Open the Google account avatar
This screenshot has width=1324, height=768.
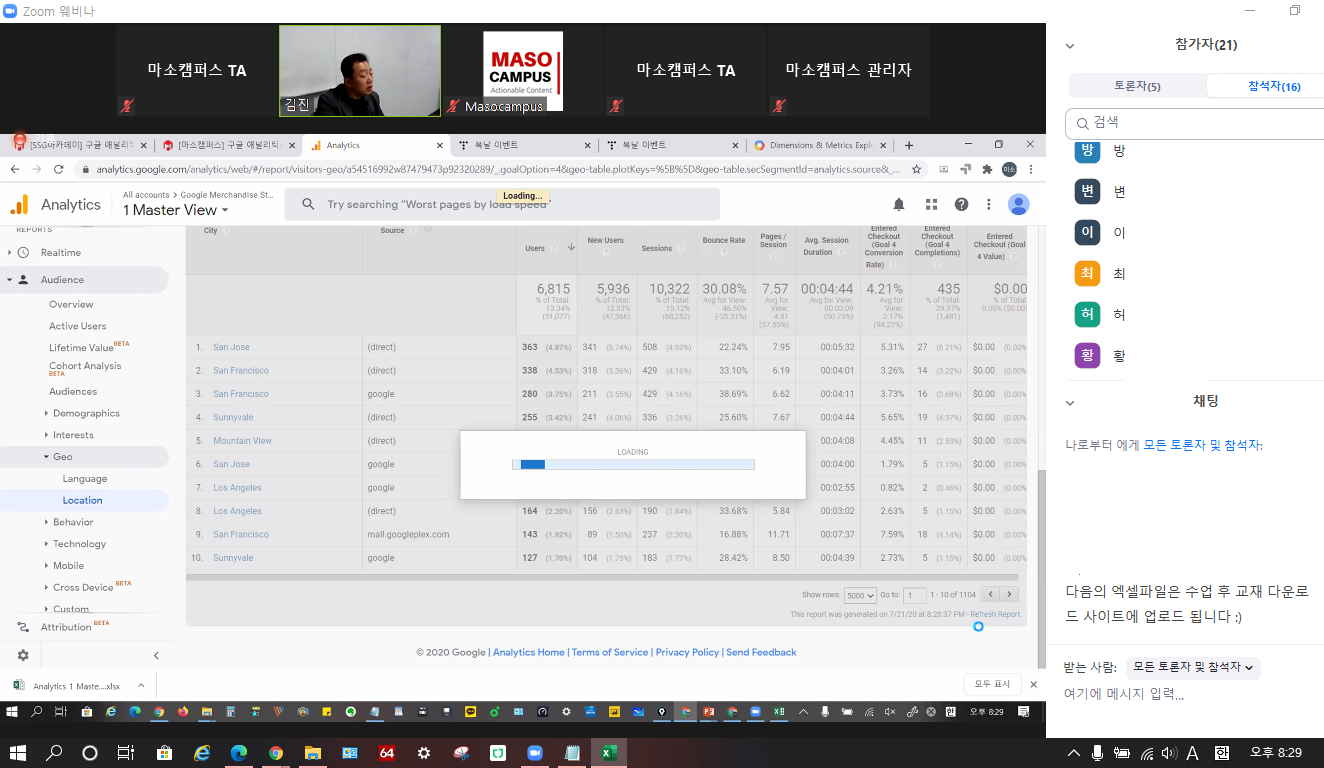pos(1018,205)
